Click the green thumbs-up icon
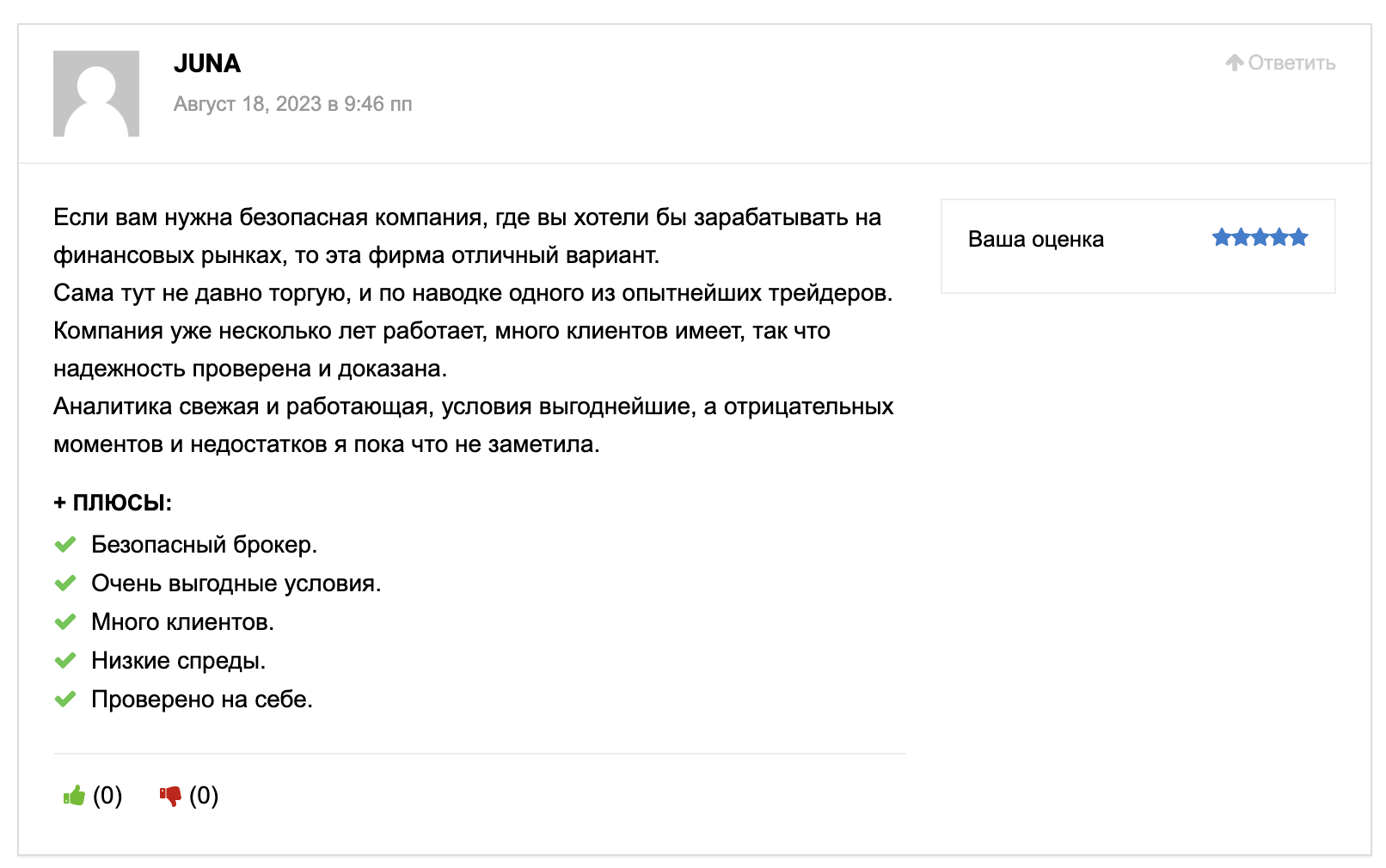Viewport: 1386px width, 868px height. point(75,795)
